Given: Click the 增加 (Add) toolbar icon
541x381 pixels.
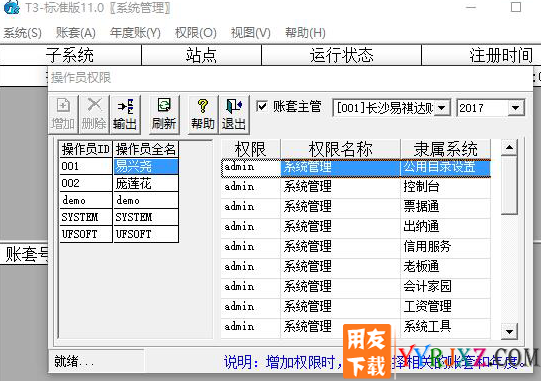Looking at the screenshot, I should [x=63, y=115].
